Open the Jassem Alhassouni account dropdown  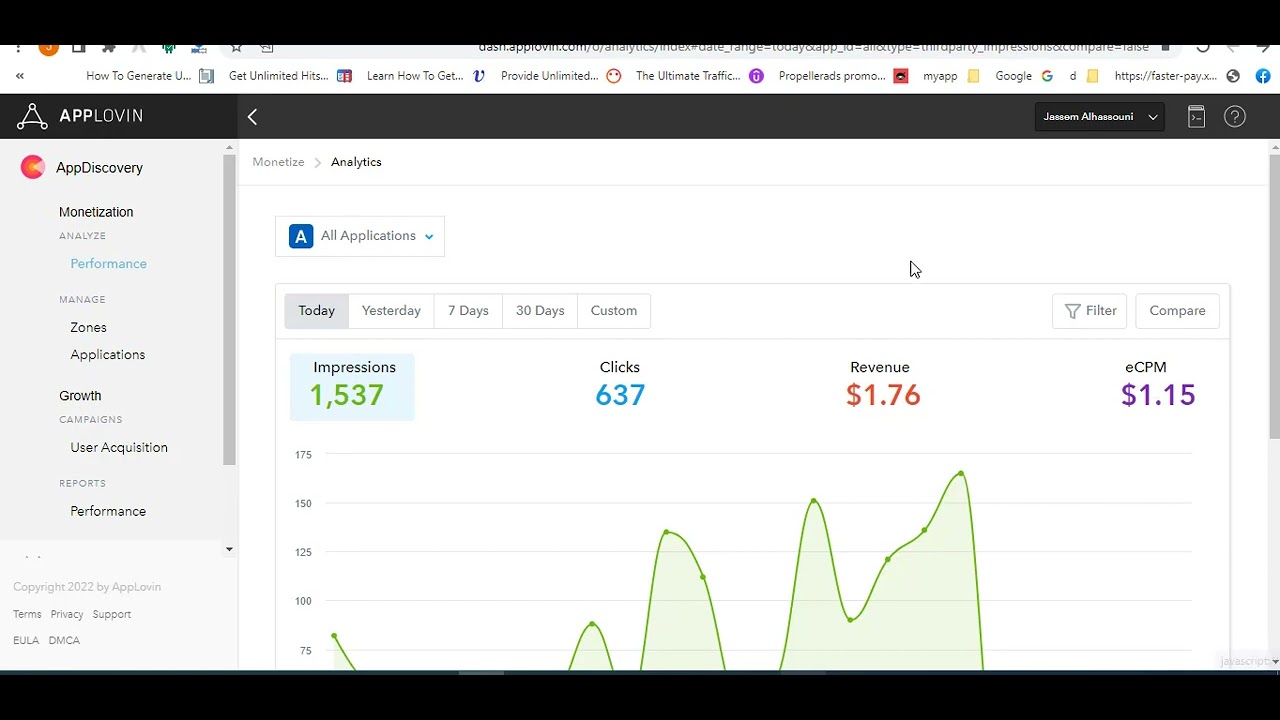[1100, 117]
